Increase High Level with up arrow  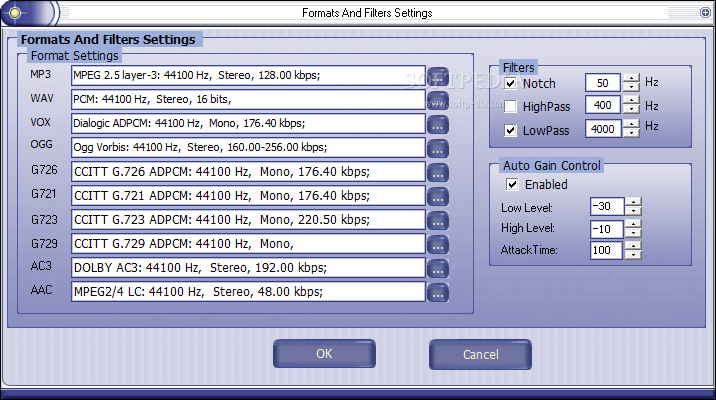(x=633, y=224)
